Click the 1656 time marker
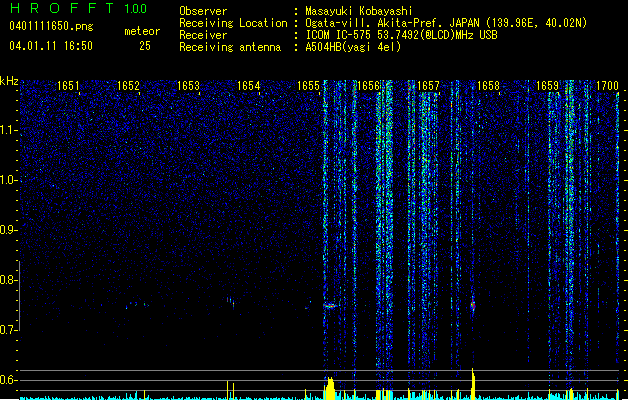The image size is (629, 400). 368,86
